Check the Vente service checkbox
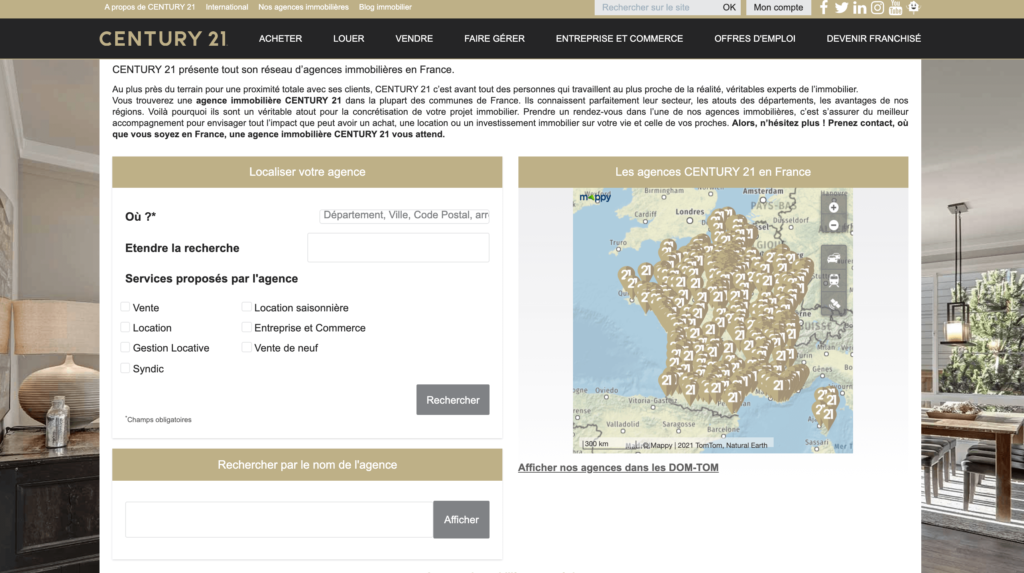This screenshot has width=1024, height=573. point(125,306)
